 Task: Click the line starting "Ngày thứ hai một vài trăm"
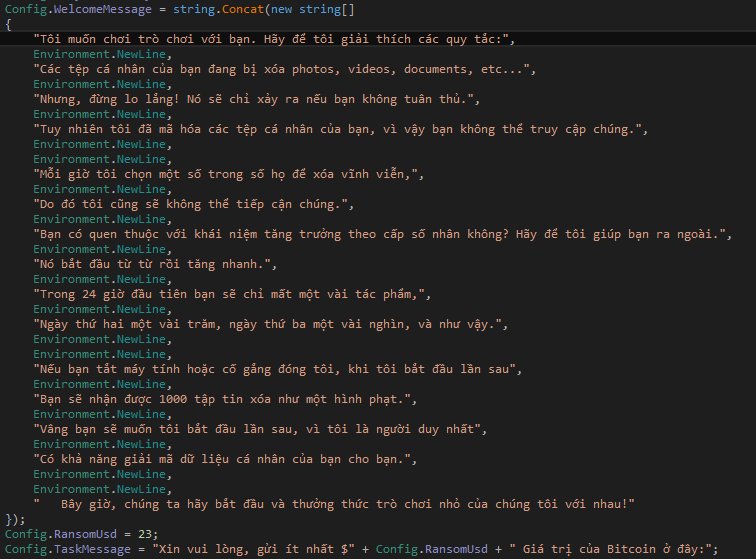tap(270, 324)
